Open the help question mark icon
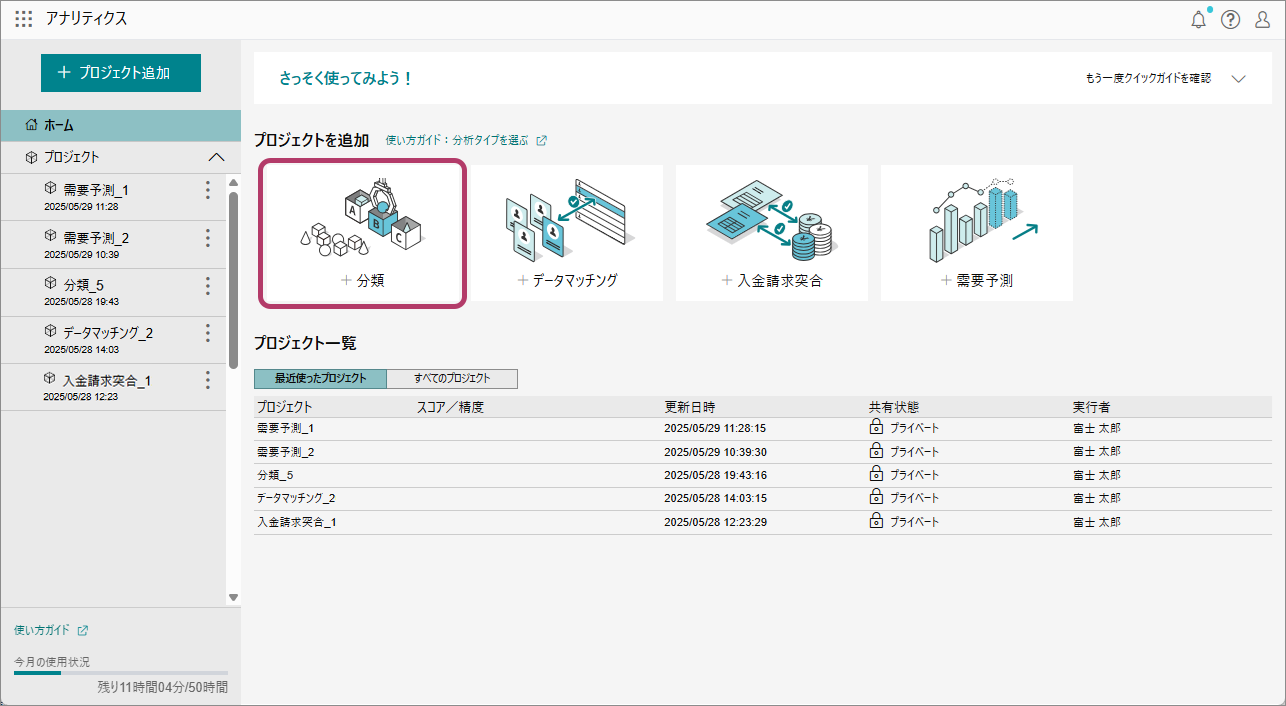This screenshot has height=706, width=1286. point(1230,19)
